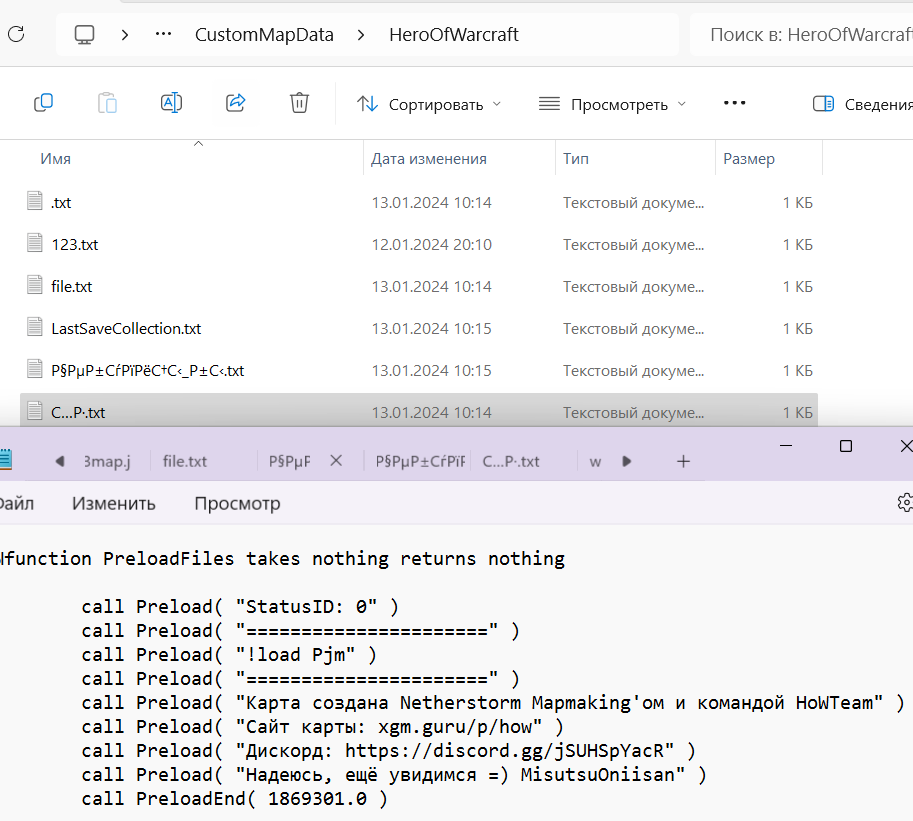Select the LastSaveCollection.txt file
Image resolution: width=913 pixels, height=821 pixels.
[126, 328]
